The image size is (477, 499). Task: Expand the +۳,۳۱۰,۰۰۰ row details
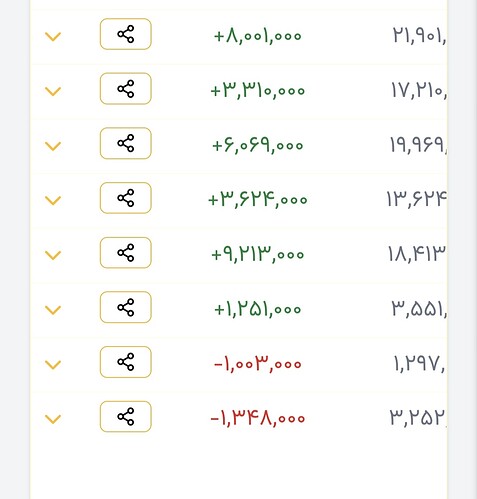tap(53, 91)
